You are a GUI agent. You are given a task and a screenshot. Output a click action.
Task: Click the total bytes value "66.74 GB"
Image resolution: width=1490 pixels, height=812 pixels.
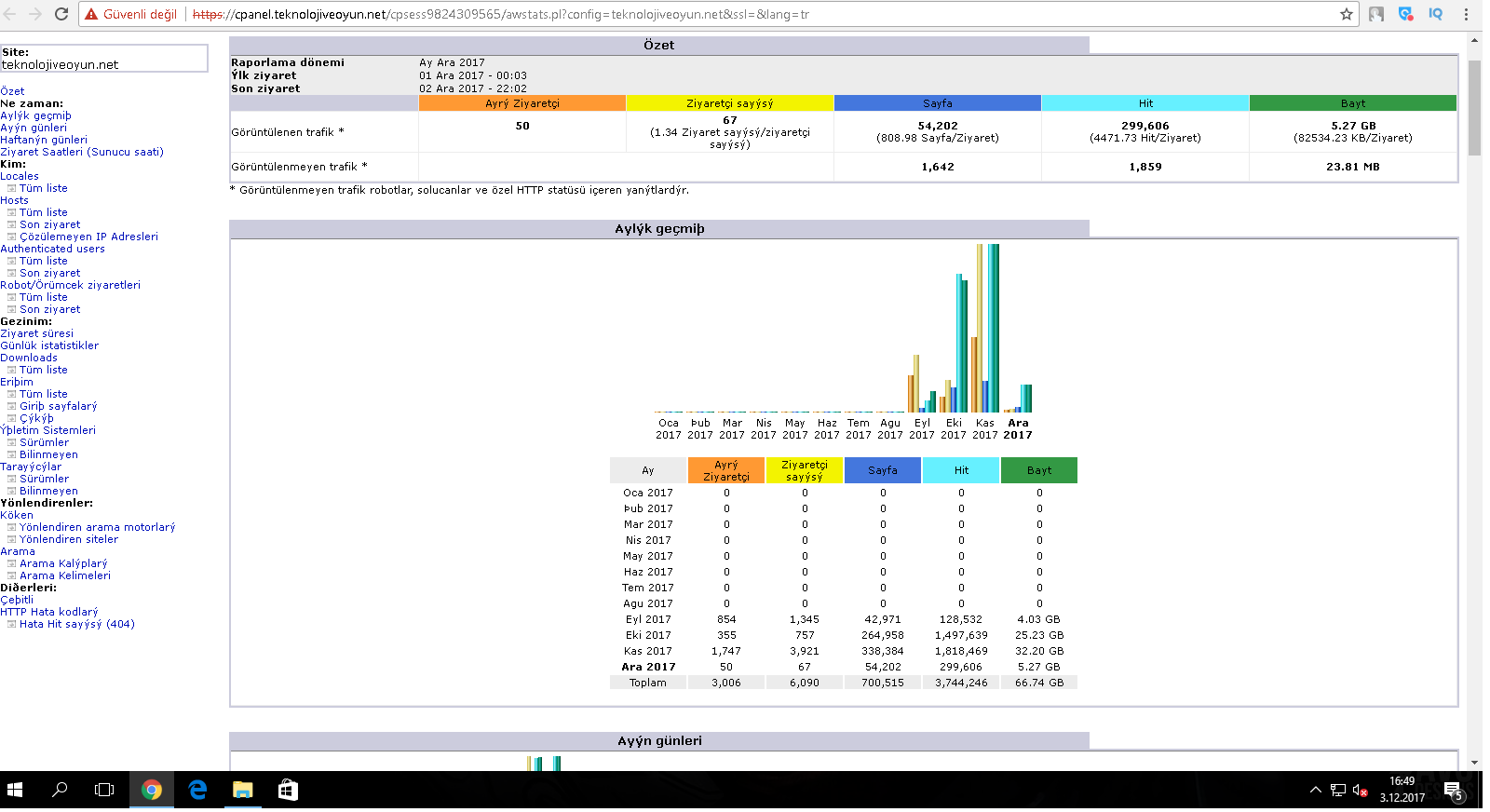[1039, 683]
